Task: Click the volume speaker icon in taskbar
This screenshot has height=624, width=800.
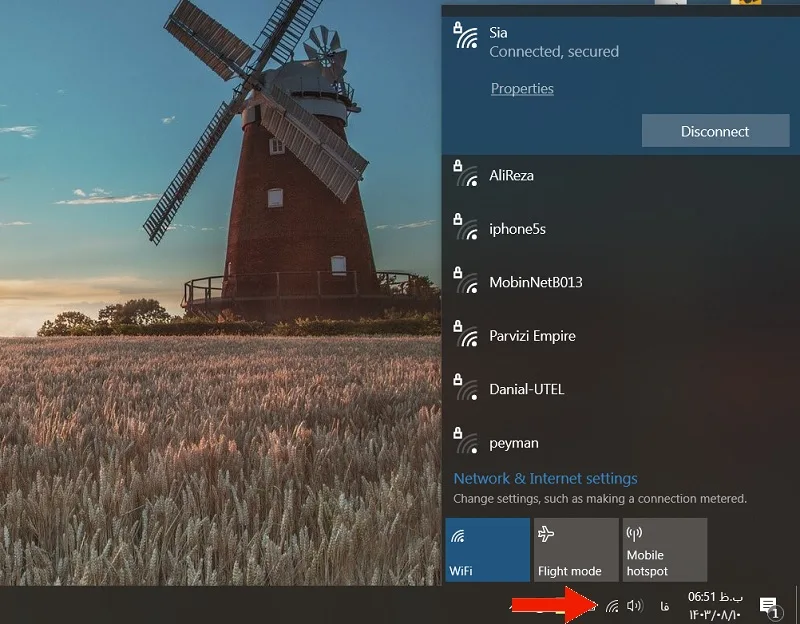Action: [634, 606]
